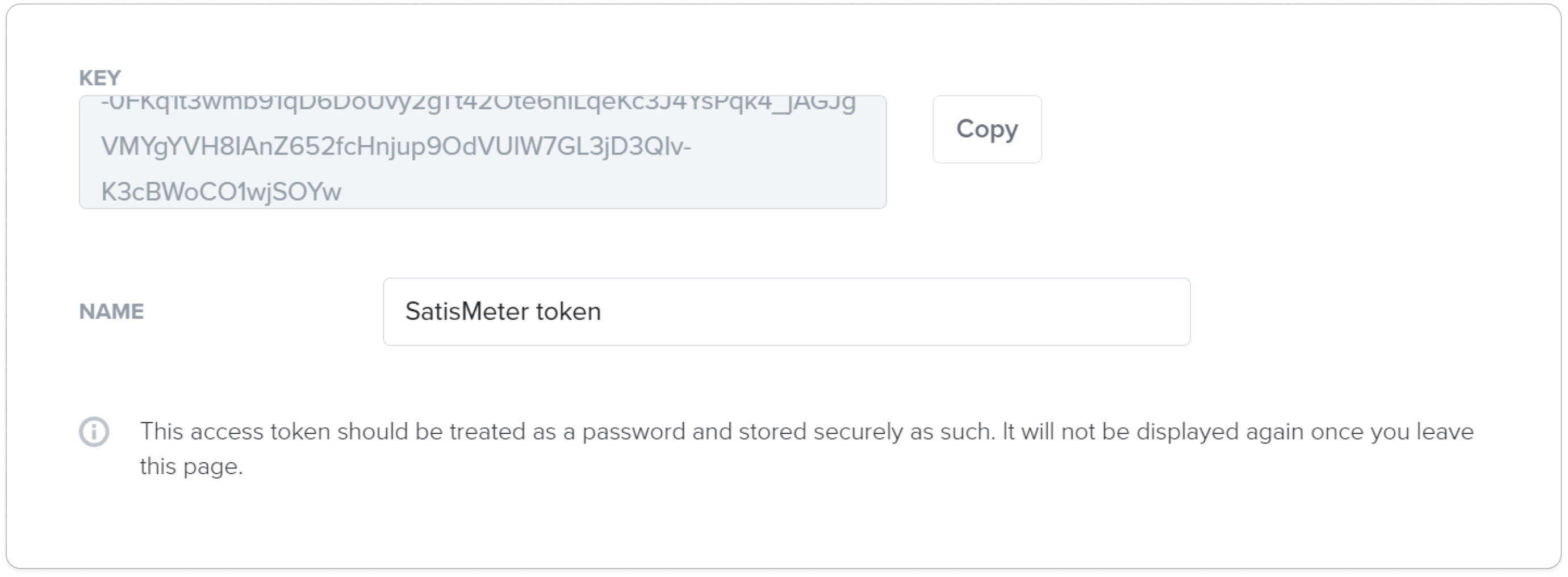Click the word SatisMeter in the name field
Screen dimensions: 1568x577
click(467, 312)
